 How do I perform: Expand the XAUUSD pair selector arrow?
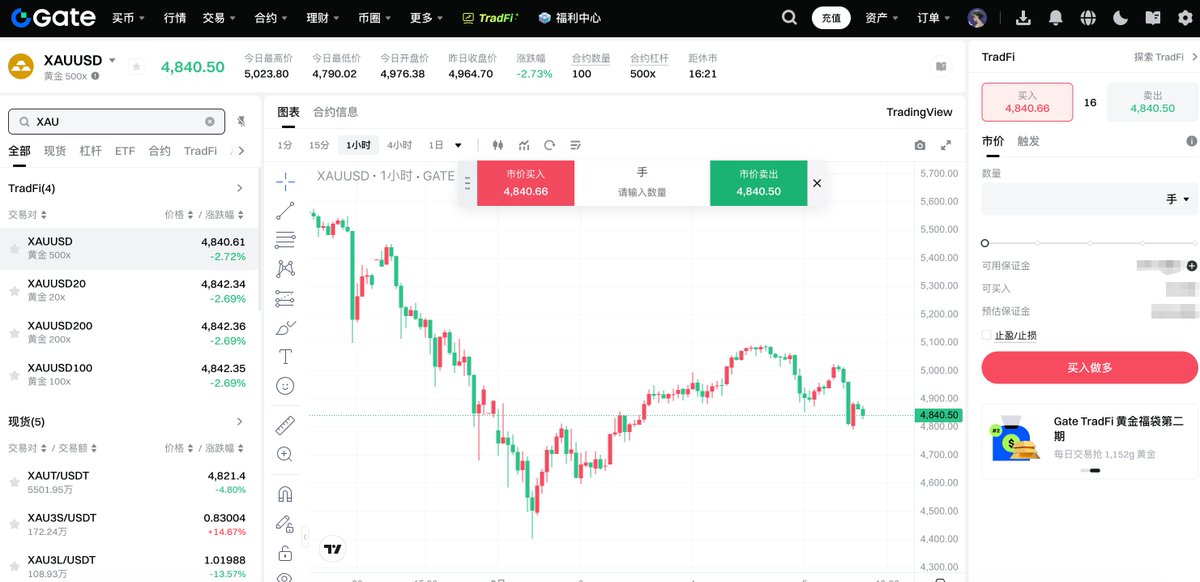[112, 60]
